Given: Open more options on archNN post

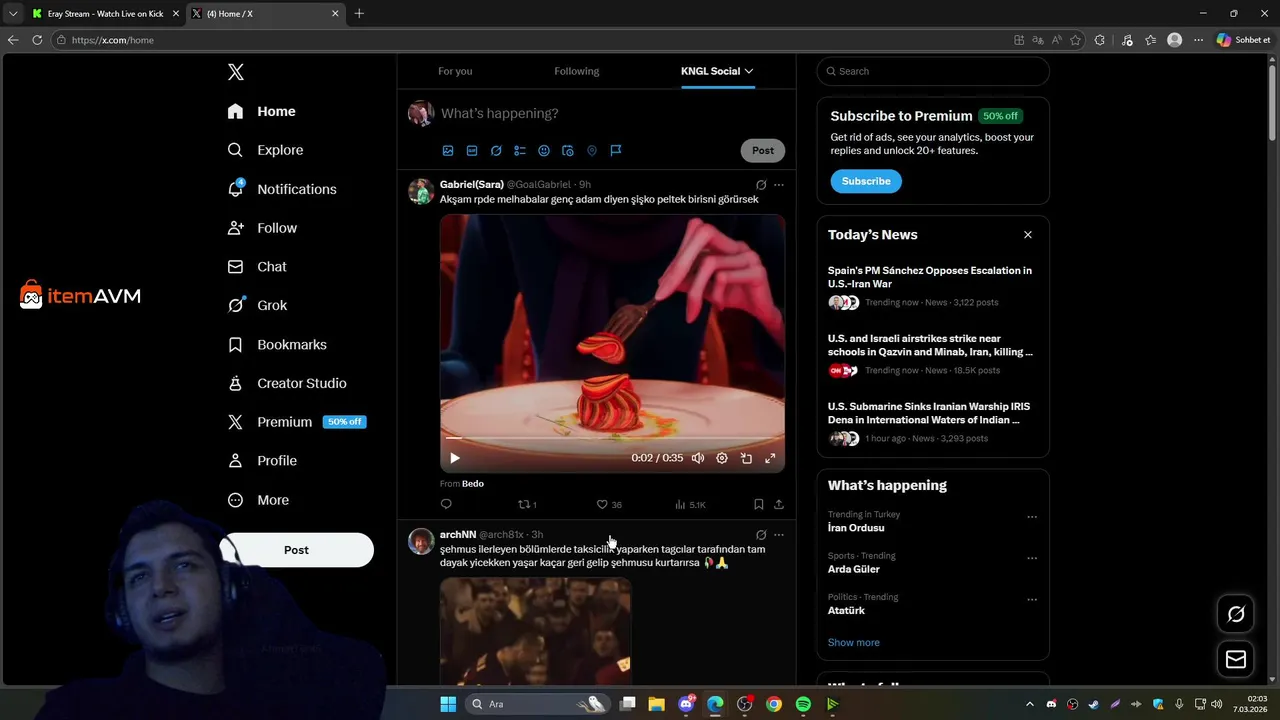Looking at the screenshot, I should (x=779, y=535).
